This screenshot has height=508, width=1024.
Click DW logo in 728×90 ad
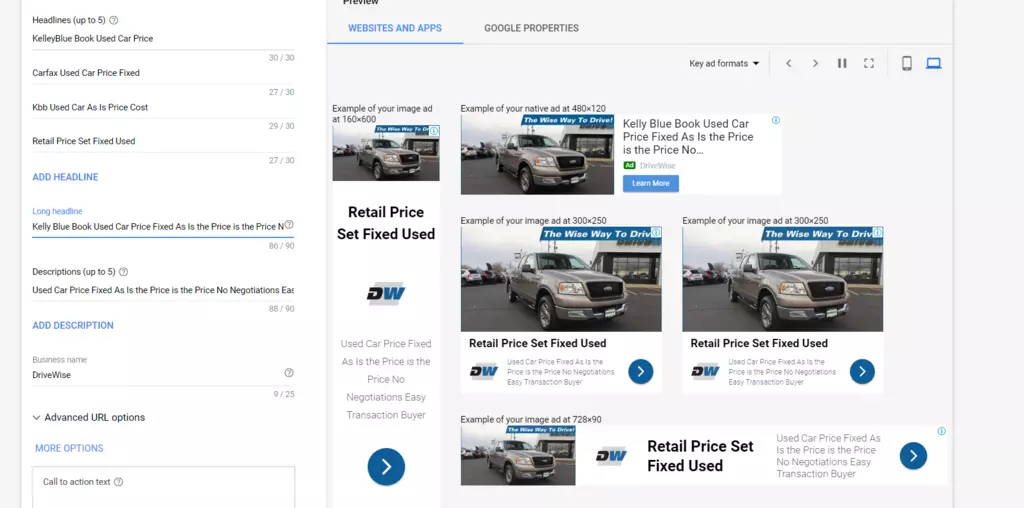[611, 456]
